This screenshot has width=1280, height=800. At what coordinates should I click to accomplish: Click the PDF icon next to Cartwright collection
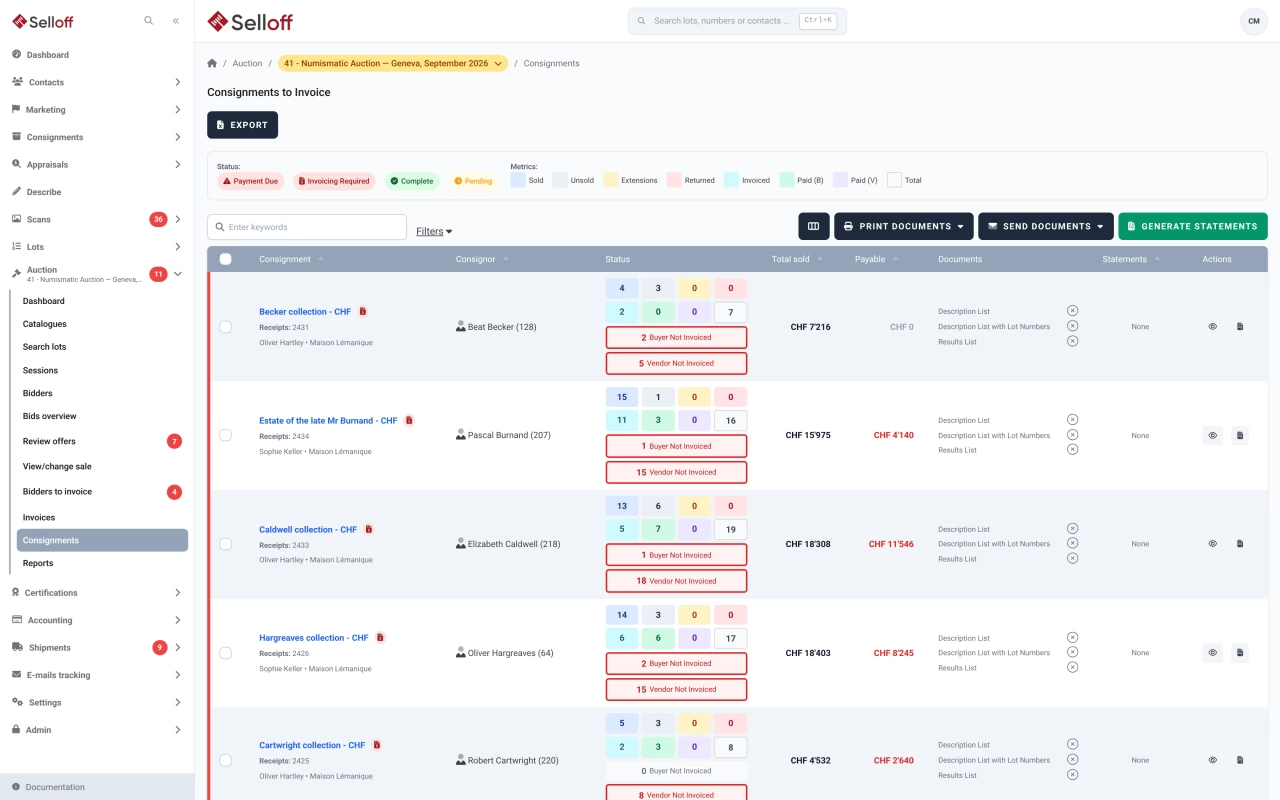[377, 745]
